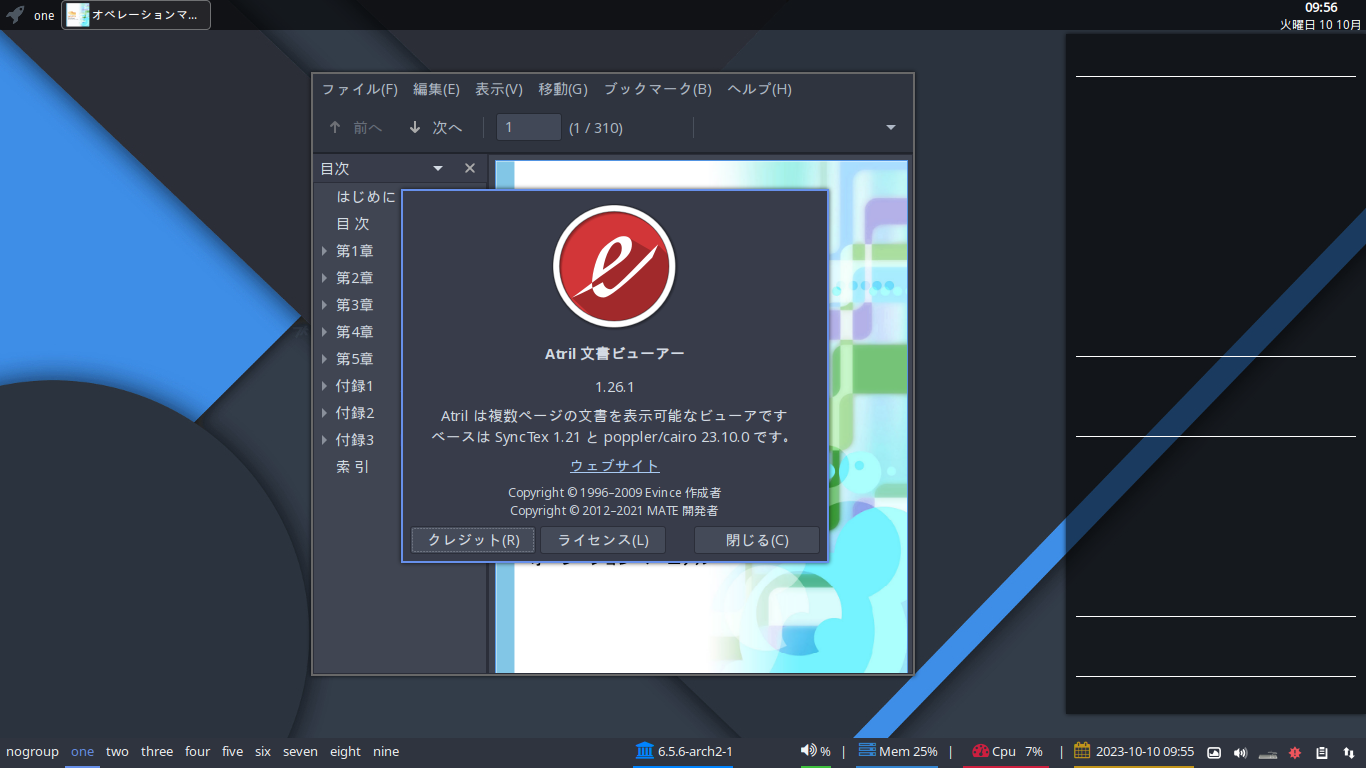1366x768 pixels.
Task: Click the ライセンス(L) button
Action: pos(603,540)
